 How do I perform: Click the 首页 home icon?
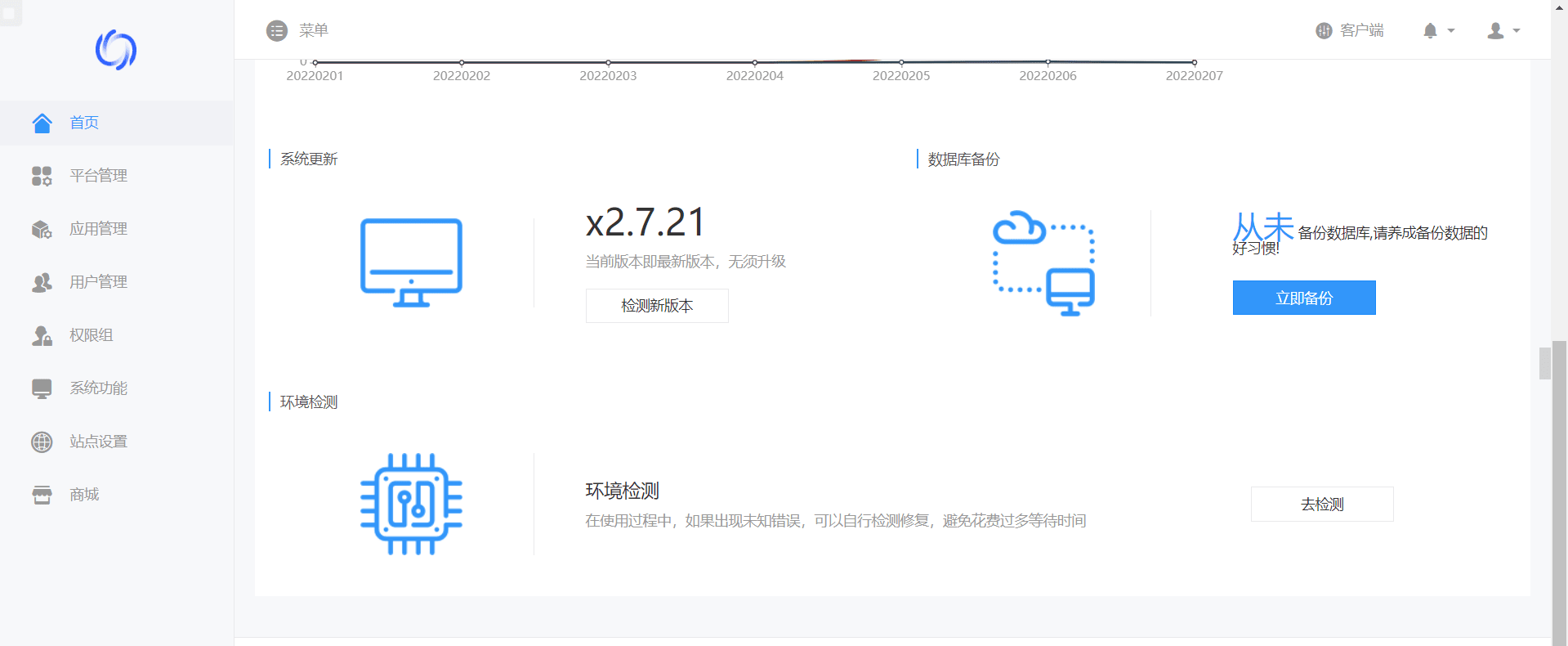pos(42,123)
